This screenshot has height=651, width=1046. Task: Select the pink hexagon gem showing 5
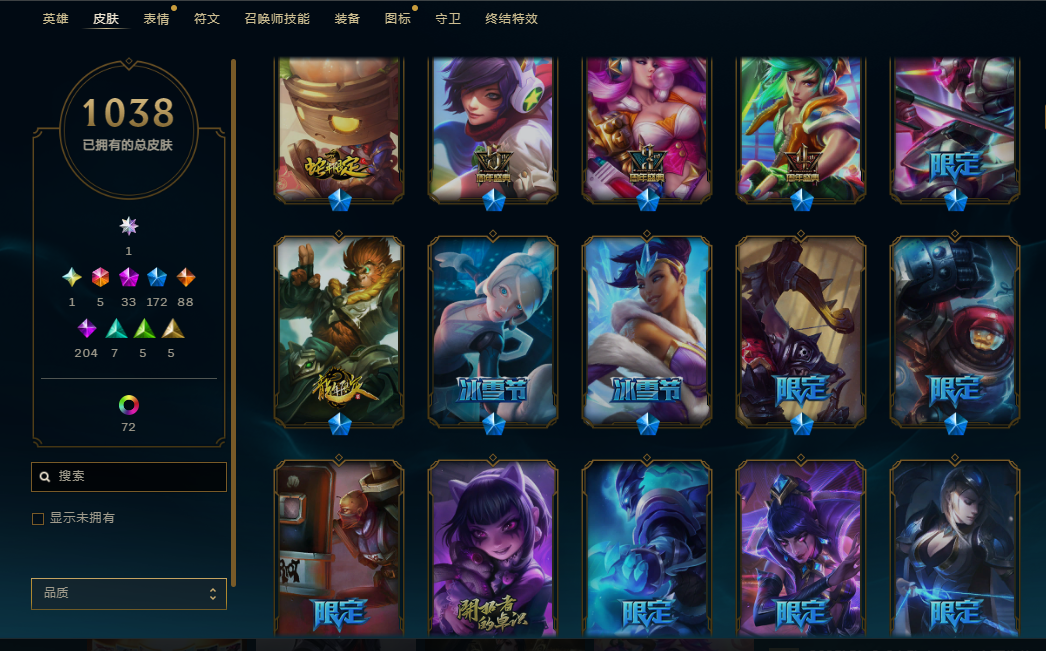(100, 277)
